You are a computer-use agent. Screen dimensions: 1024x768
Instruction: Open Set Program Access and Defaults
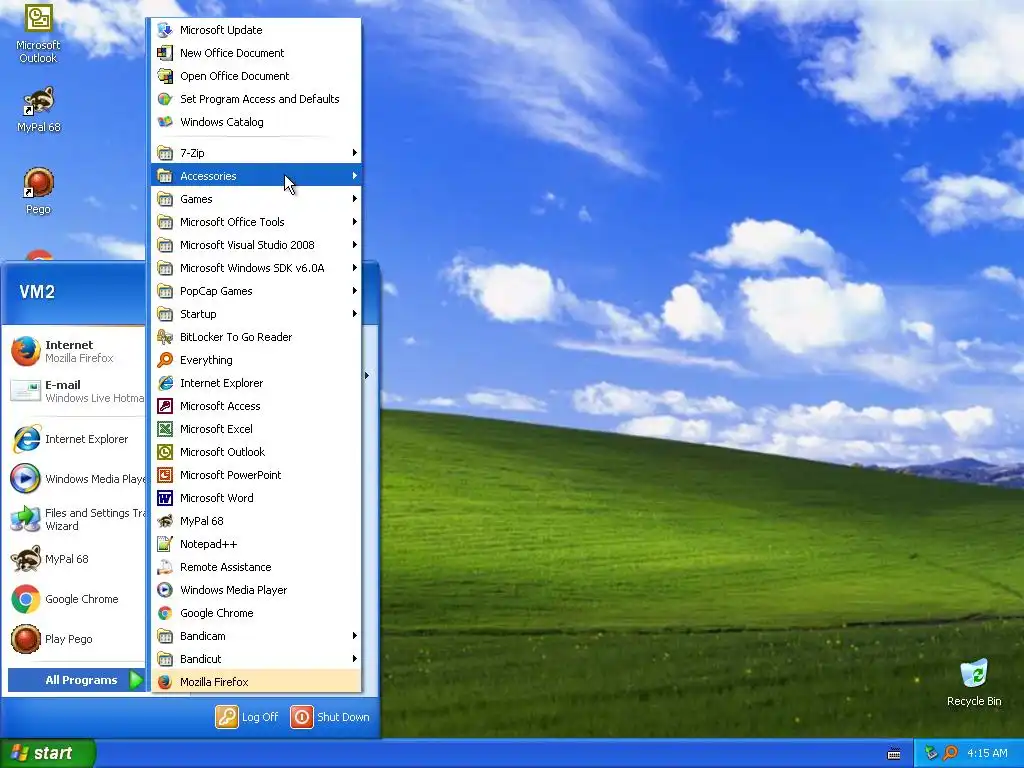click(256, 99)
